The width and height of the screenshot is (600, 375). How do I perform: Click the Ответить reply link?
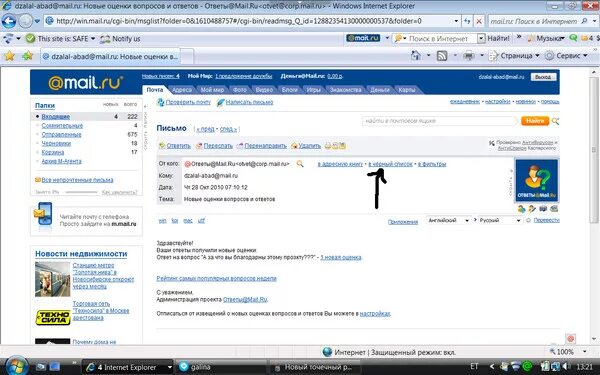click(x=178, y=146)
